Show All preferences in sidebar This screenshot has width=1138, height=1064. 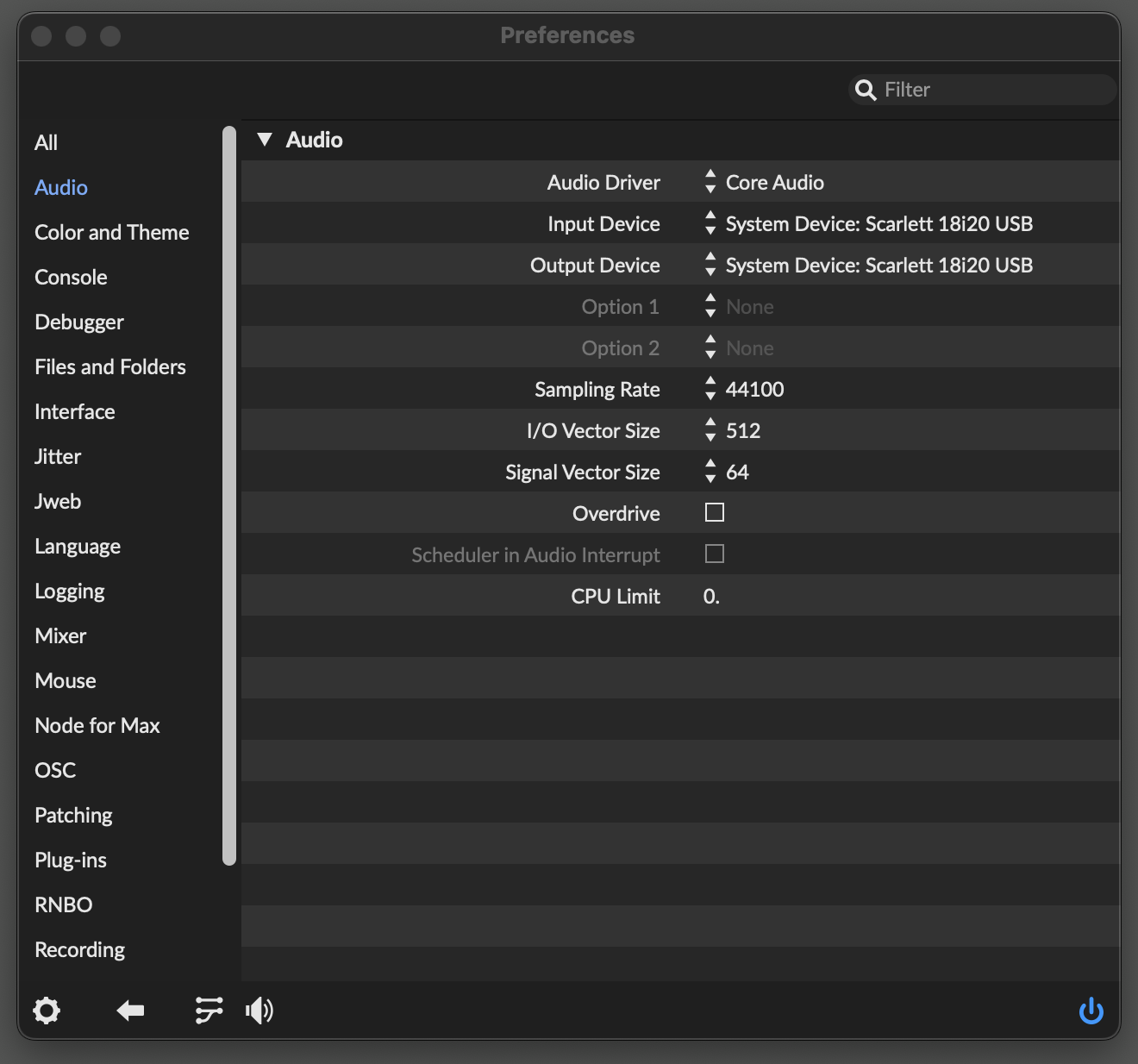pos(46,143)
